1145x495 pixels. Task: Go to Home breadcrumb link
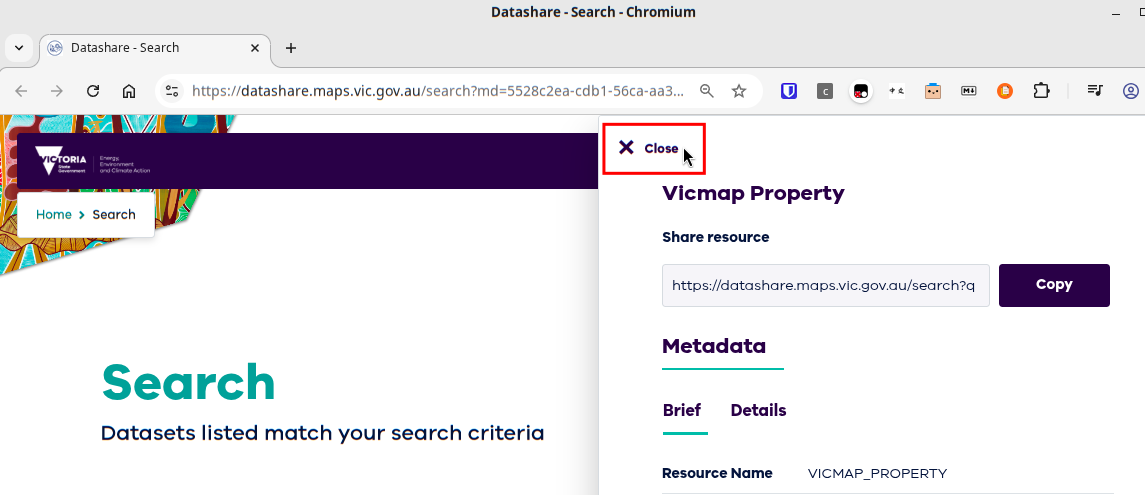click(54, 215)
